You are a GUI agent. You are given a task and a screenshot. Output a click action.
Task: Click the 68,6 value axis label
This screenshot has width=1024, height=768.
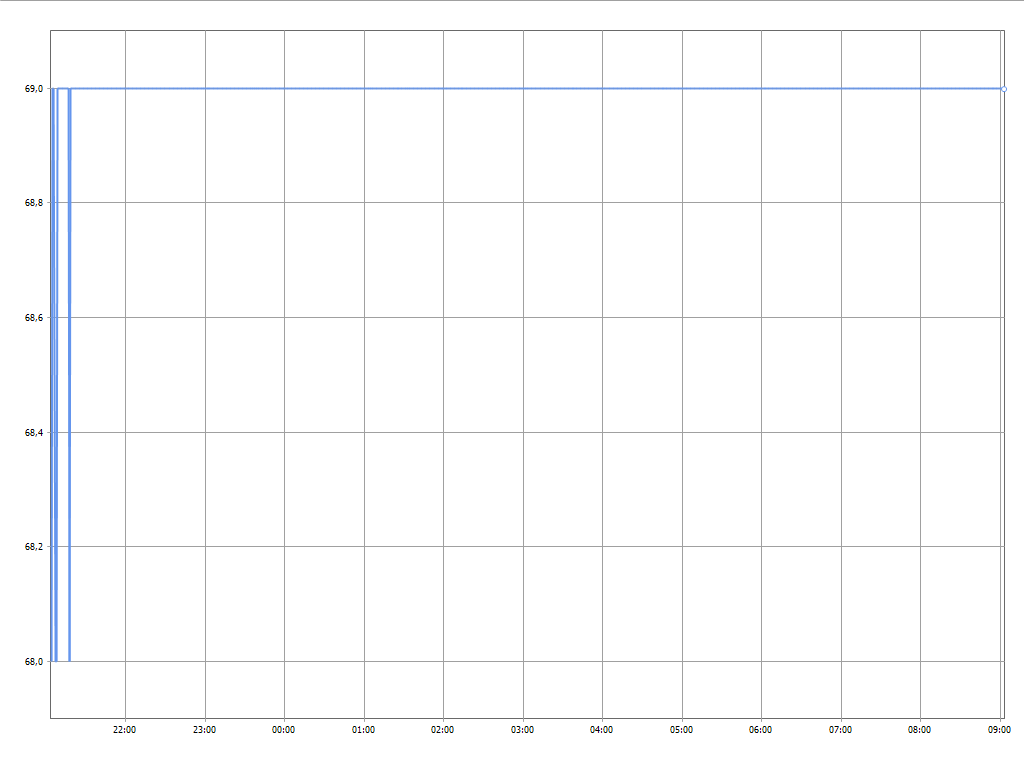(35, 318)
